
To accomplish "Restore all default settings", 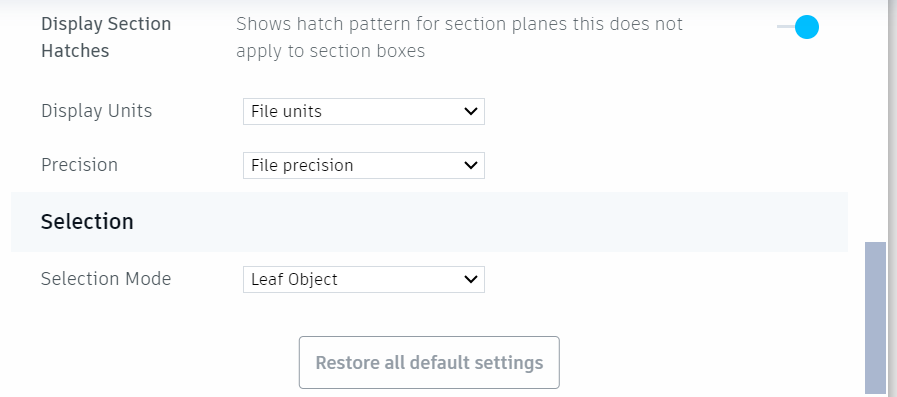I will point(429,363).
